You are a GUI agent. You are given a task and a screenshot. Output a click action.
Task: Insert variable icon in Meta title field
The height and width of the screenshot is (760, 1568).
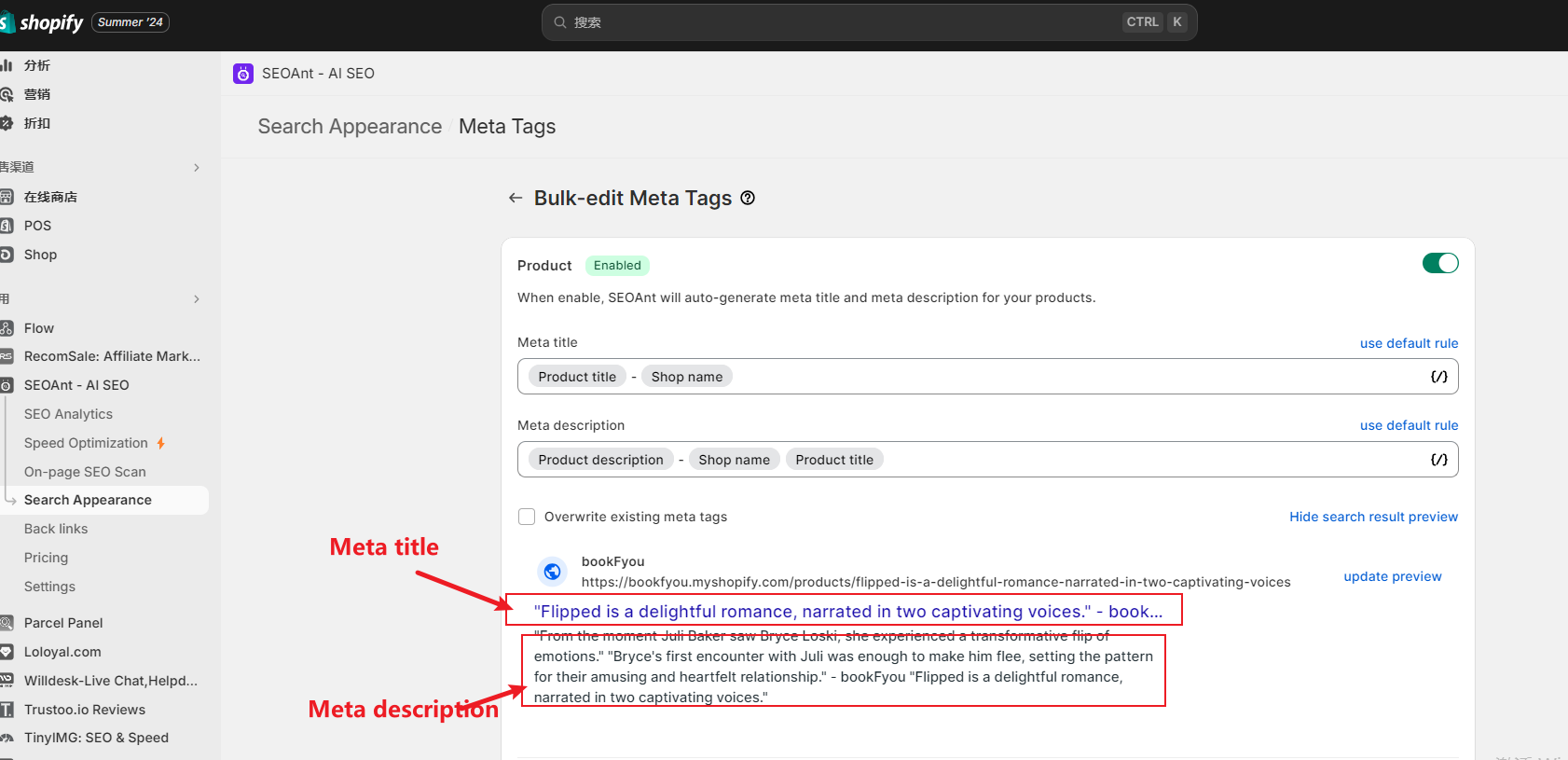pyautogui.click(x=1439, y=377)
